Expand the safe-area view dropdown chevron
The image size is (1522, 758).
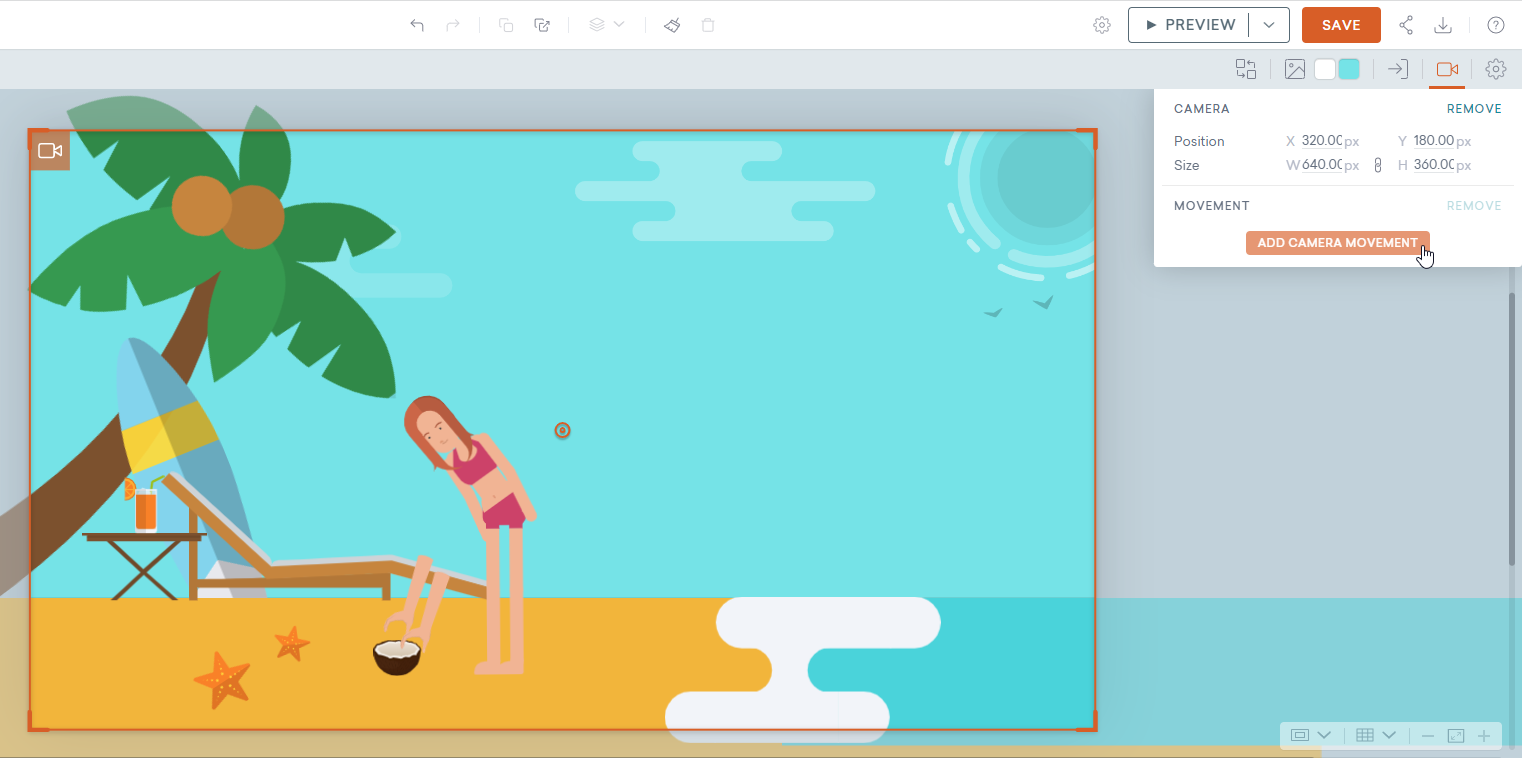(1324, 735)
